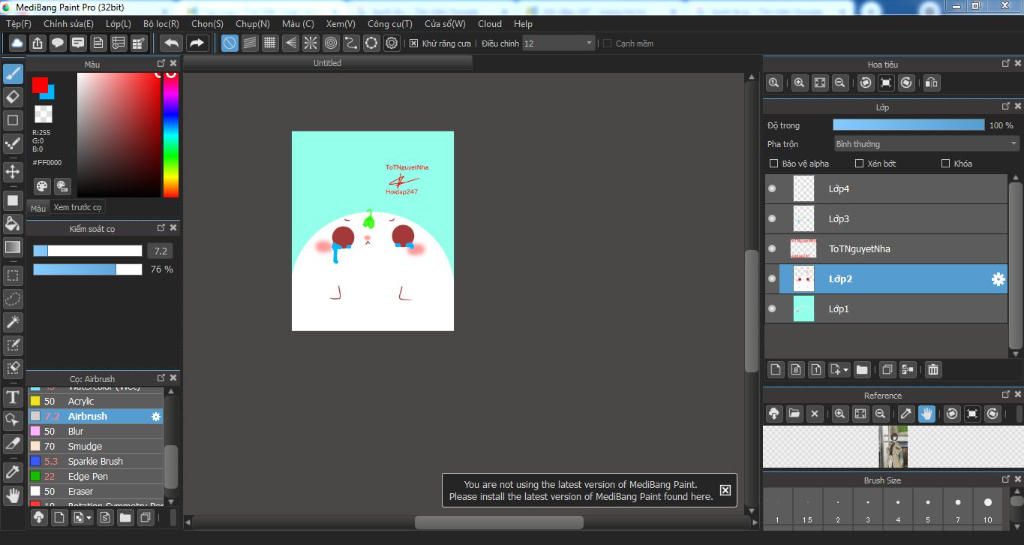This screenshot has height=545, width=1024.
Task: Open Airbrush brush settings gear
Action: pyautogui.click(x=156, y=416)
